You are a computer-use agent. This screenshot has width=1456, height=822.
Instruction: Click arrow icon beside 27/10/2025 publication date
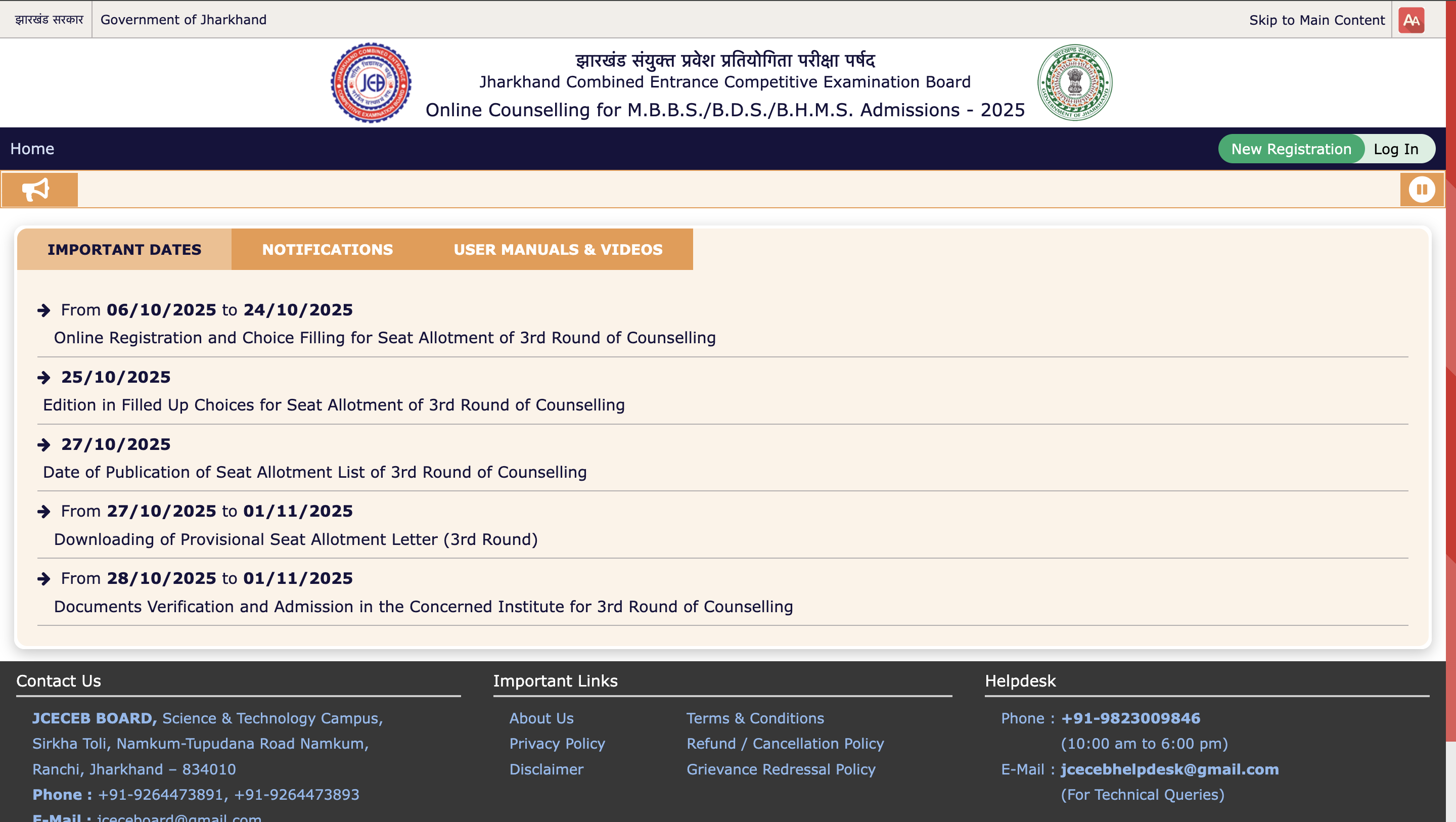point(43,445)
